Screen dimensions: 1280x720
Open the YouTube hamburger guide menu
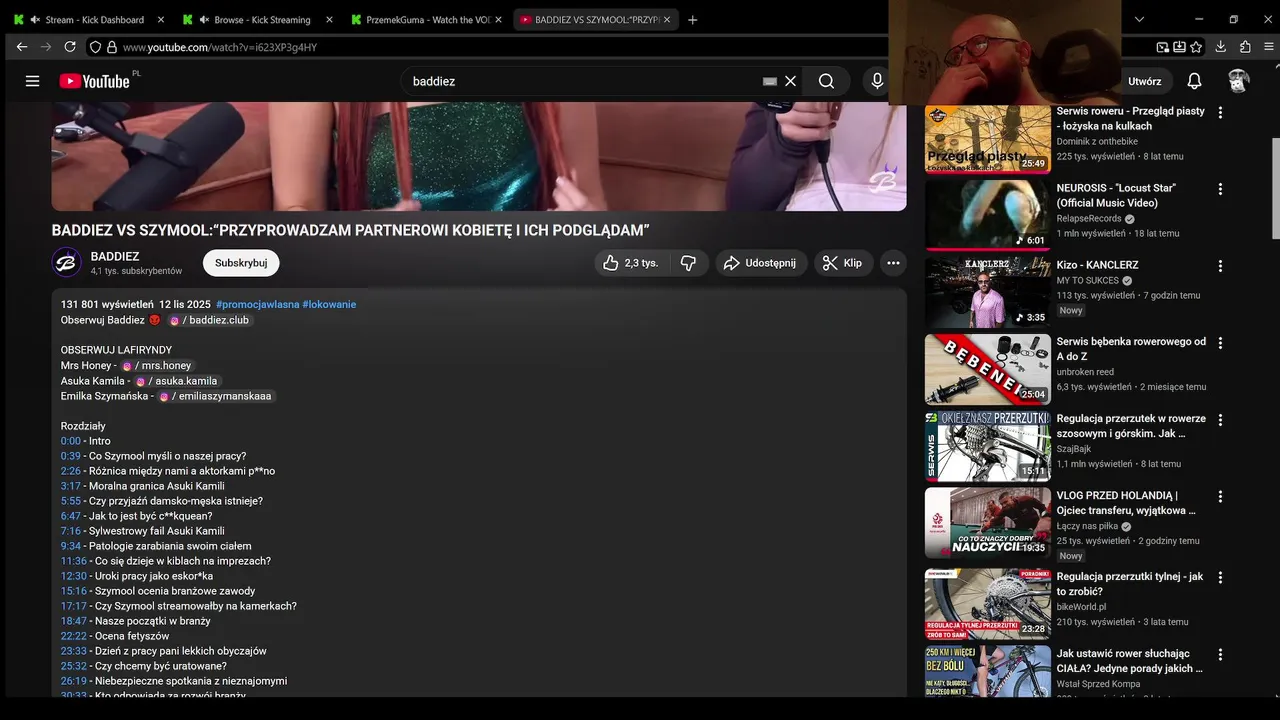coord(32,81)
